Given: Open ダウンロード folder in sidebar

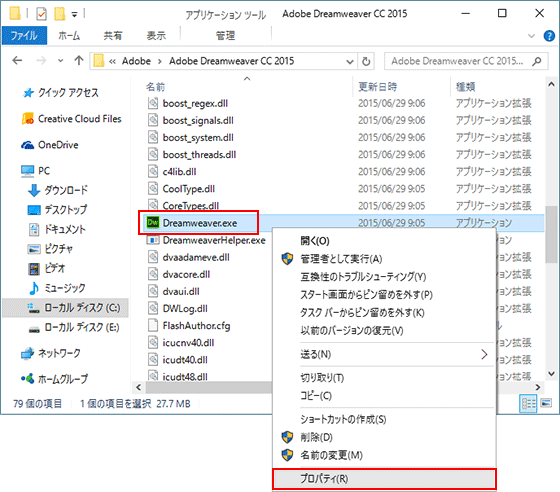Looking at the screenshot, I should (58, 190).
